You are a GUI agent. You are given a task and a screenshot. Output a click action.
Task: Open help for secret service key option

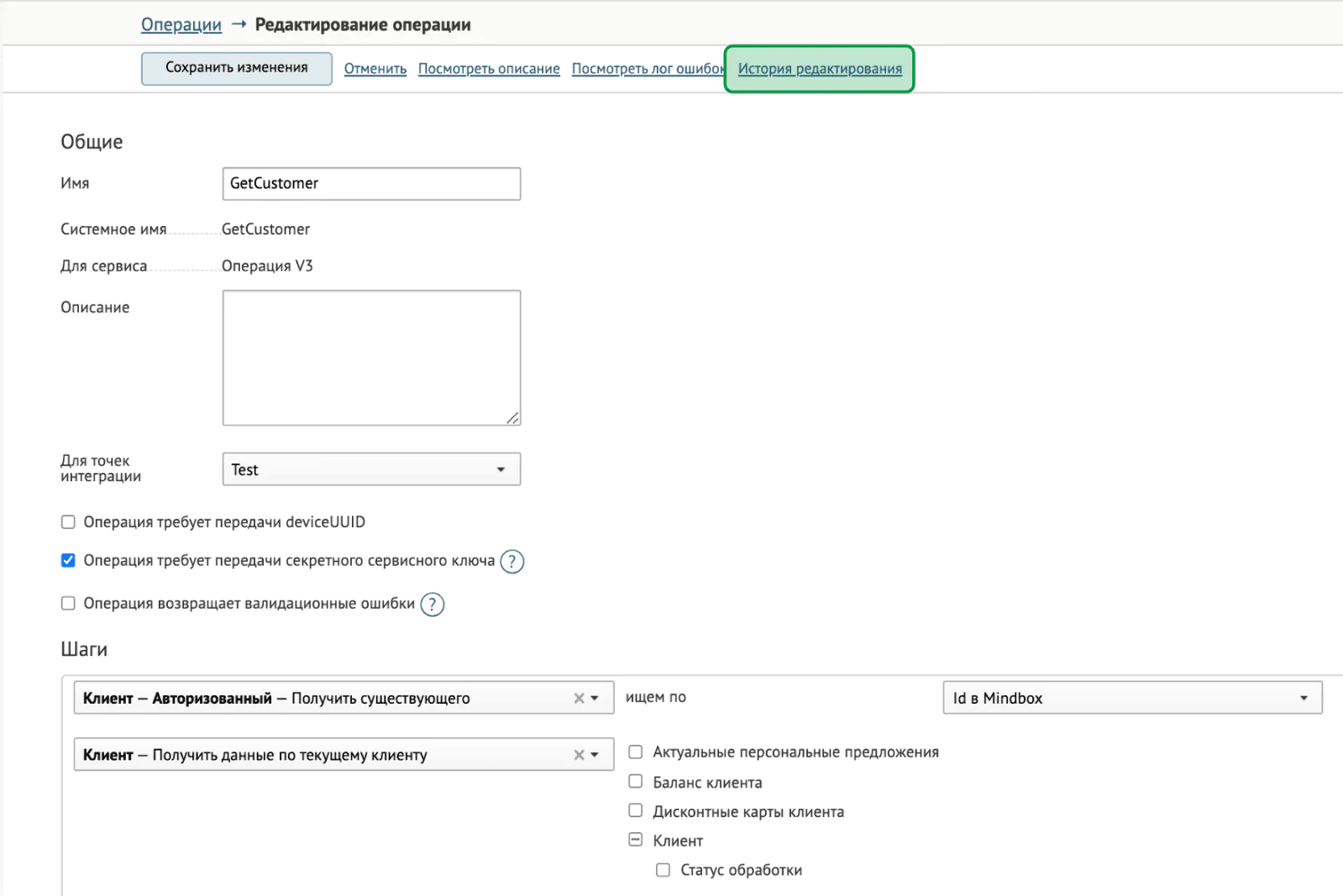[511, 561]
